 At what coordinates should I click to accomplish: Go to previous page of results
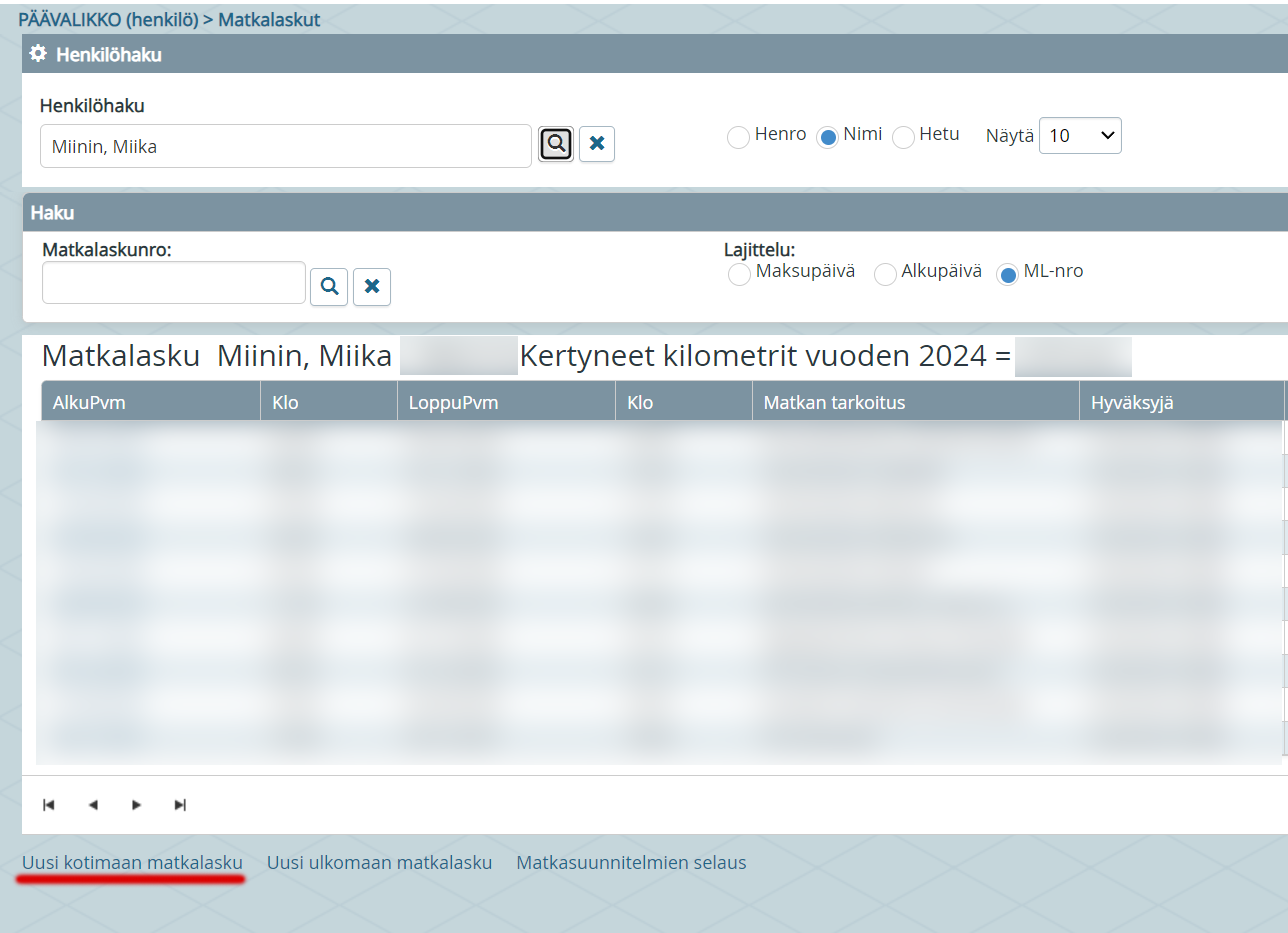pyautogui.click(x=93, y=805)
